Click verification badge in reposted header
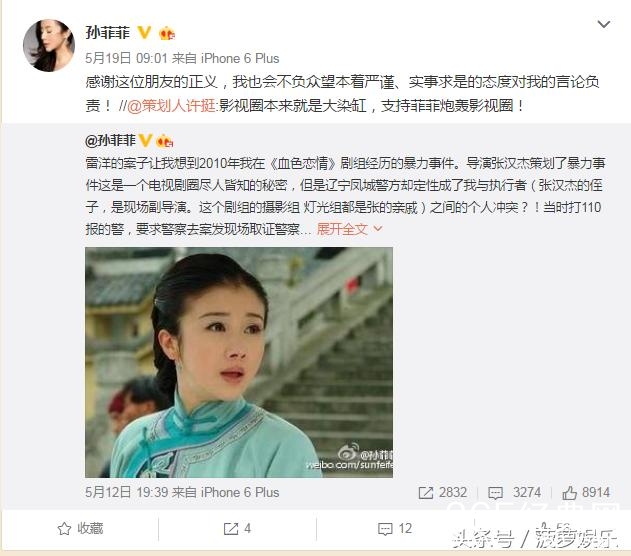The image size is (631, 556). click(145, 141)
